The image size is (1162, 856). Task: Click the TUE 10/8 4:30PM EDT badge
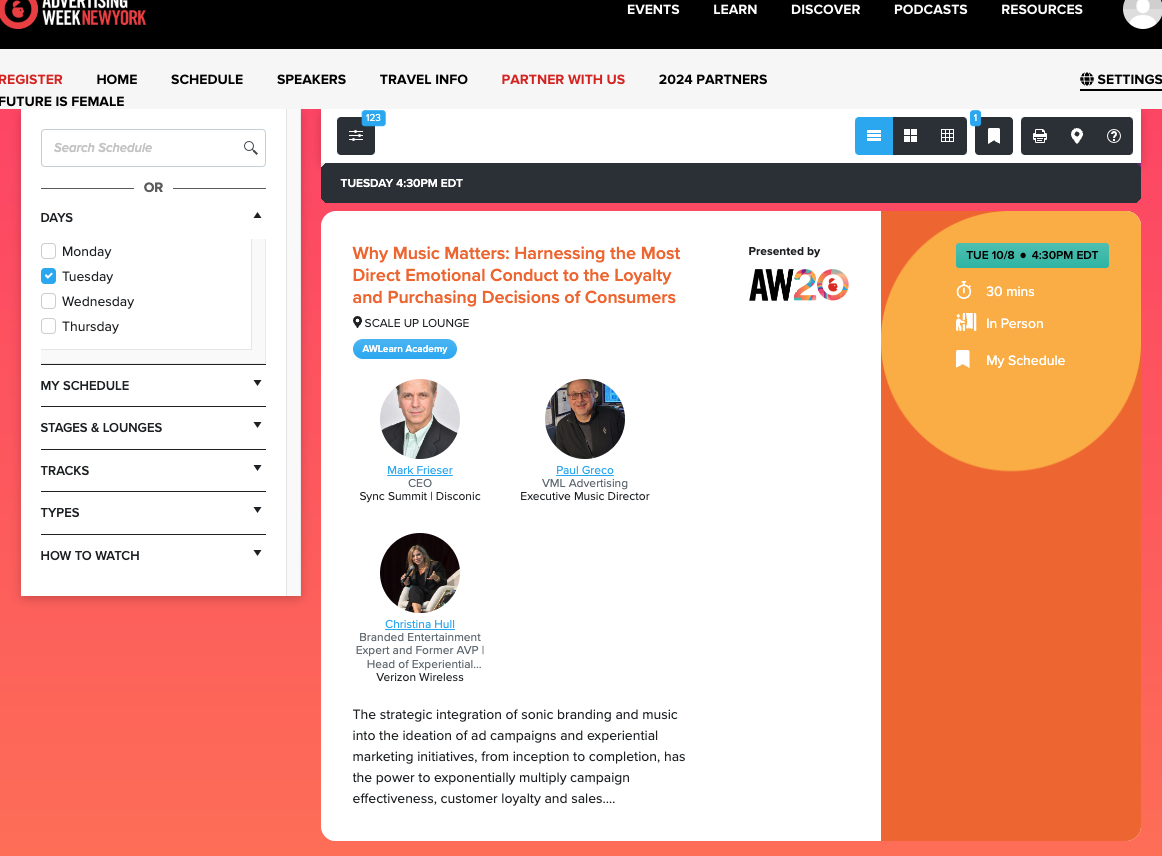[x=1032, y=255]
